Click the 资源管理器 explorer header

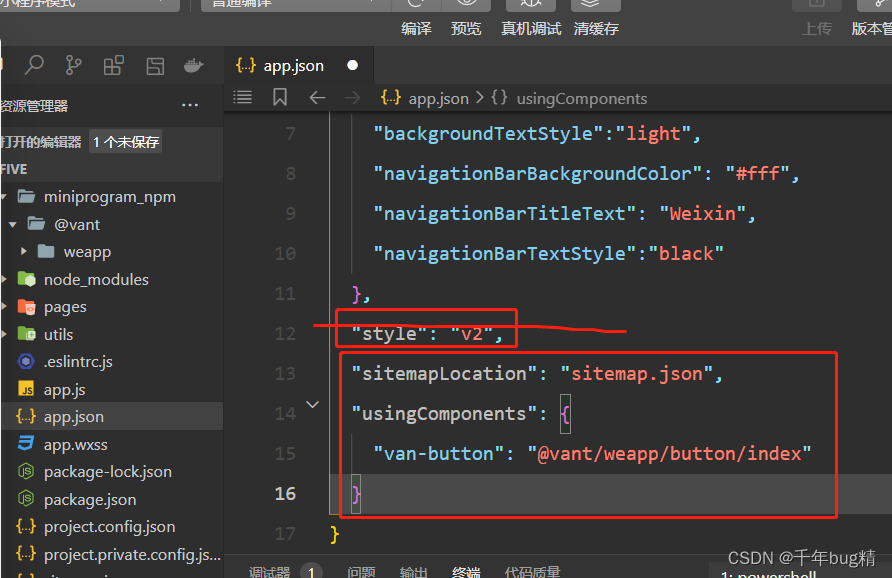pos(34,106)
